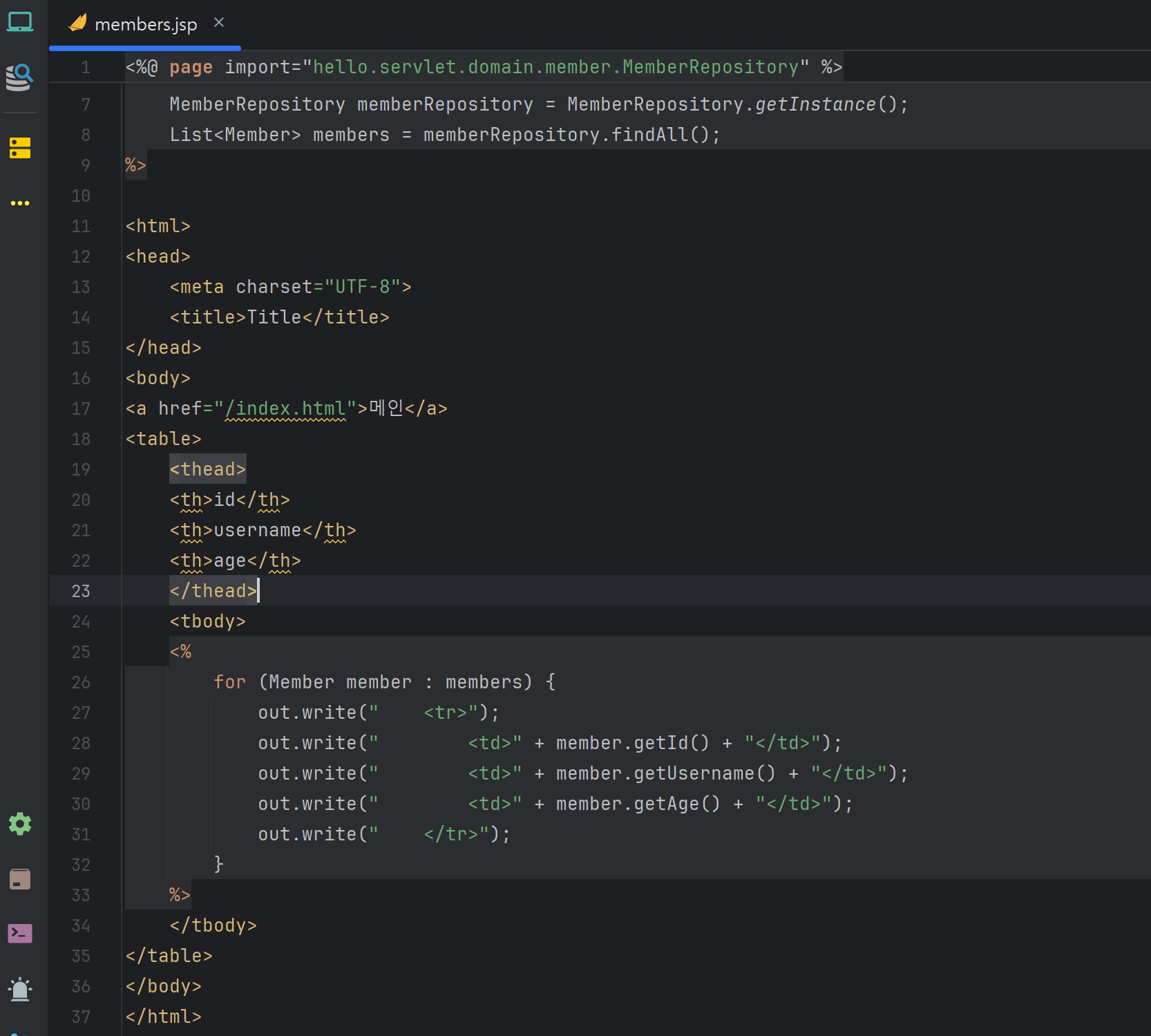The image size is (1151, 1036).
Task: Click member.getUsername() call
Action: coord(666,773)
